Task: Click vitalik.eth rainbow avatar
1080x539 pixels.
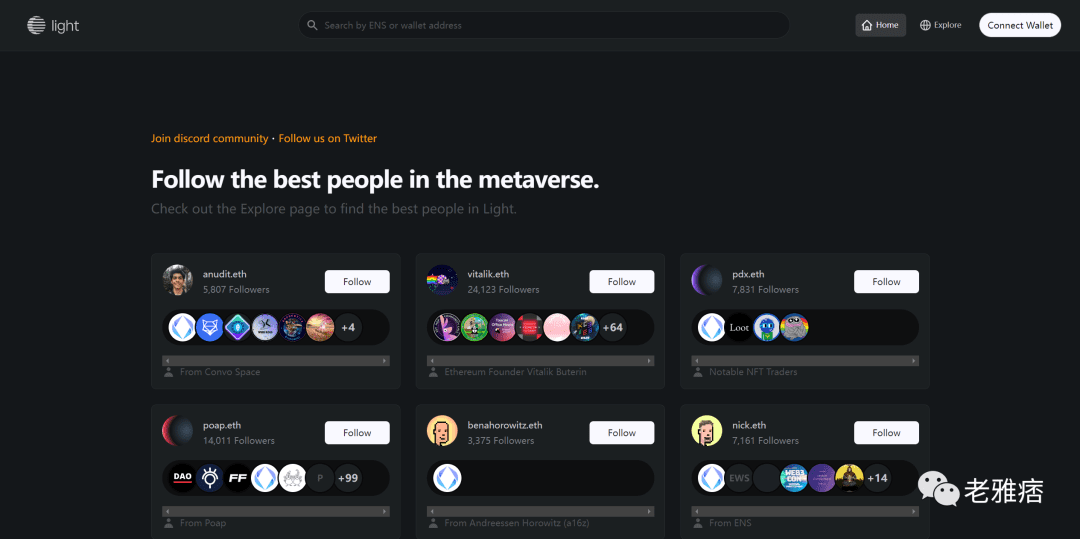Action: (x=442, y=280)
